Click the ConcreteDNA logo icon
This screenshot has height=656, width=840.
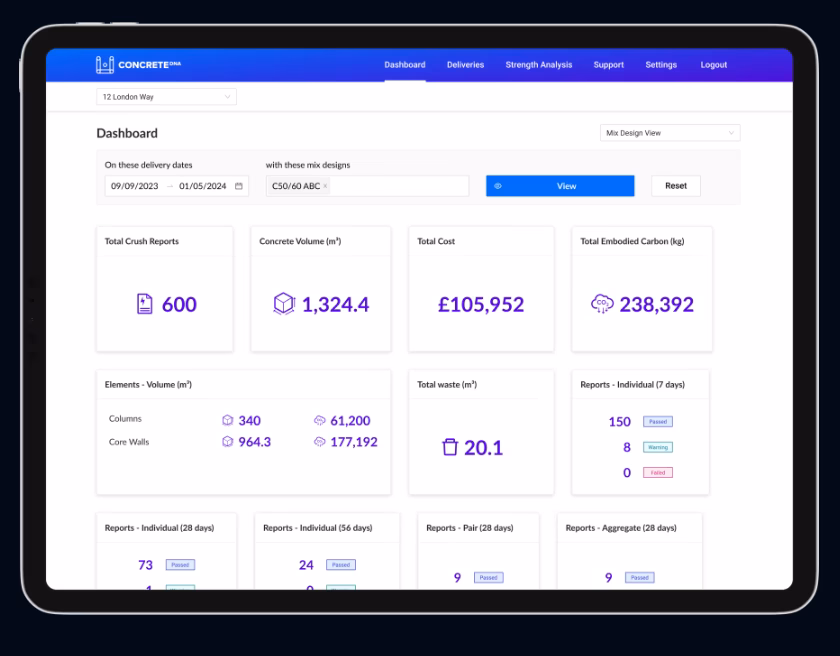pos(105,65)
